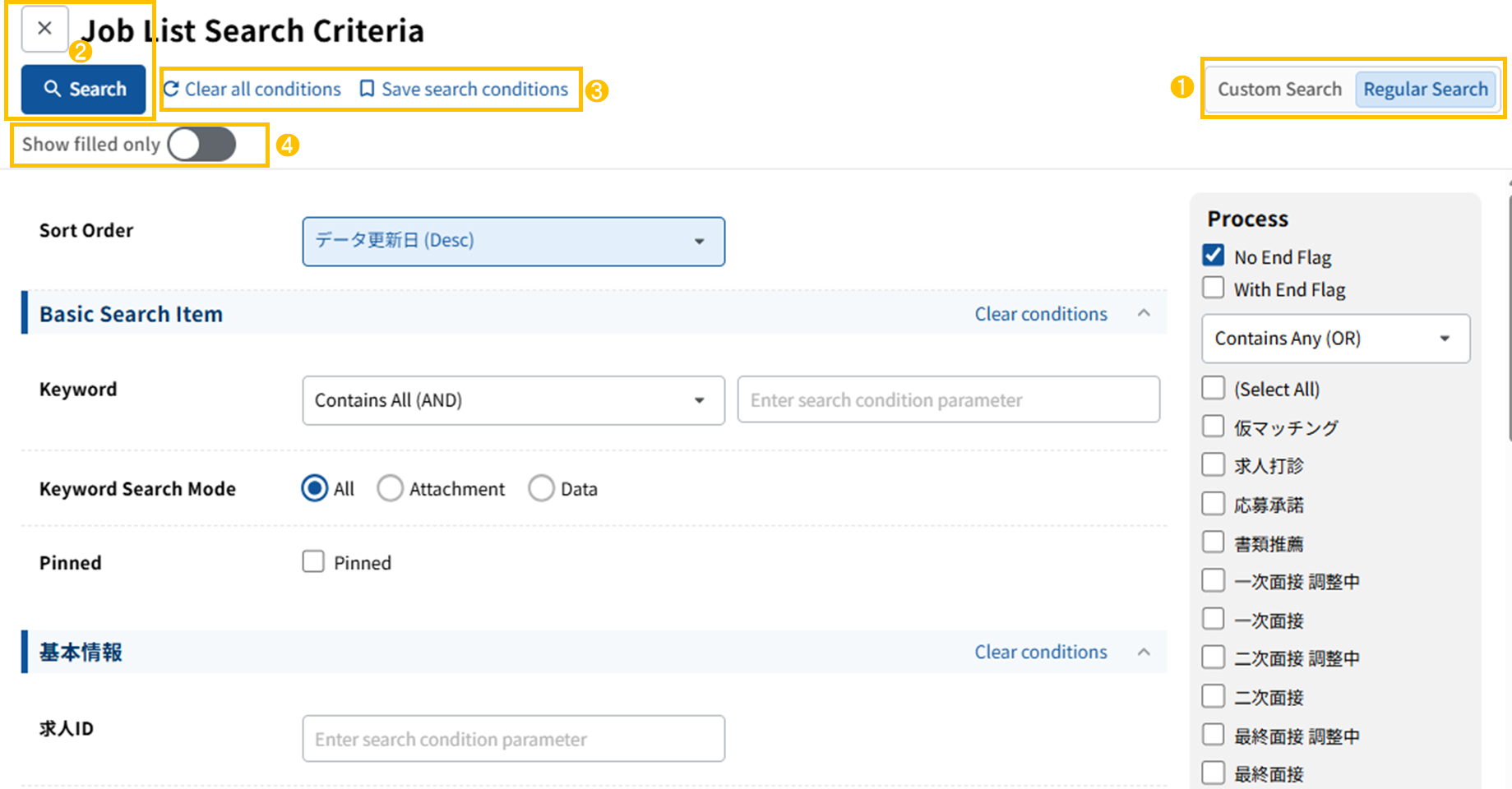Select the Data keyword search mode

tap(541, 488)
